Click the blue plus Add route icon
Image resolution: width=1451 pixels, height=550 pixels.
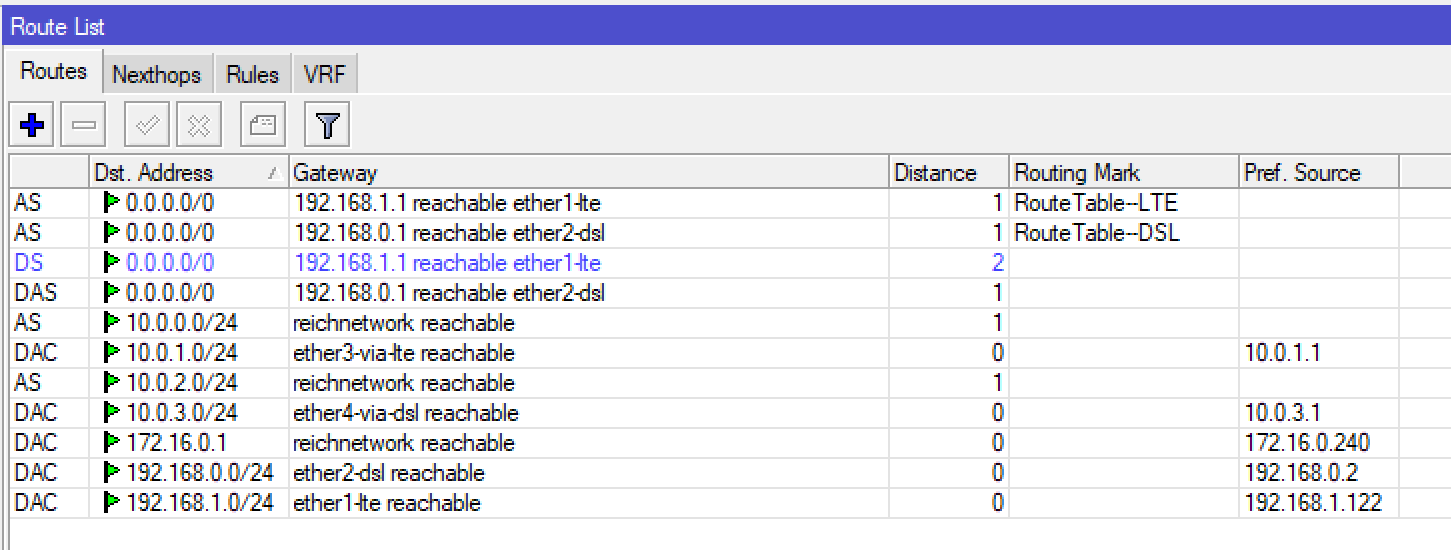[x=32, y=126]
